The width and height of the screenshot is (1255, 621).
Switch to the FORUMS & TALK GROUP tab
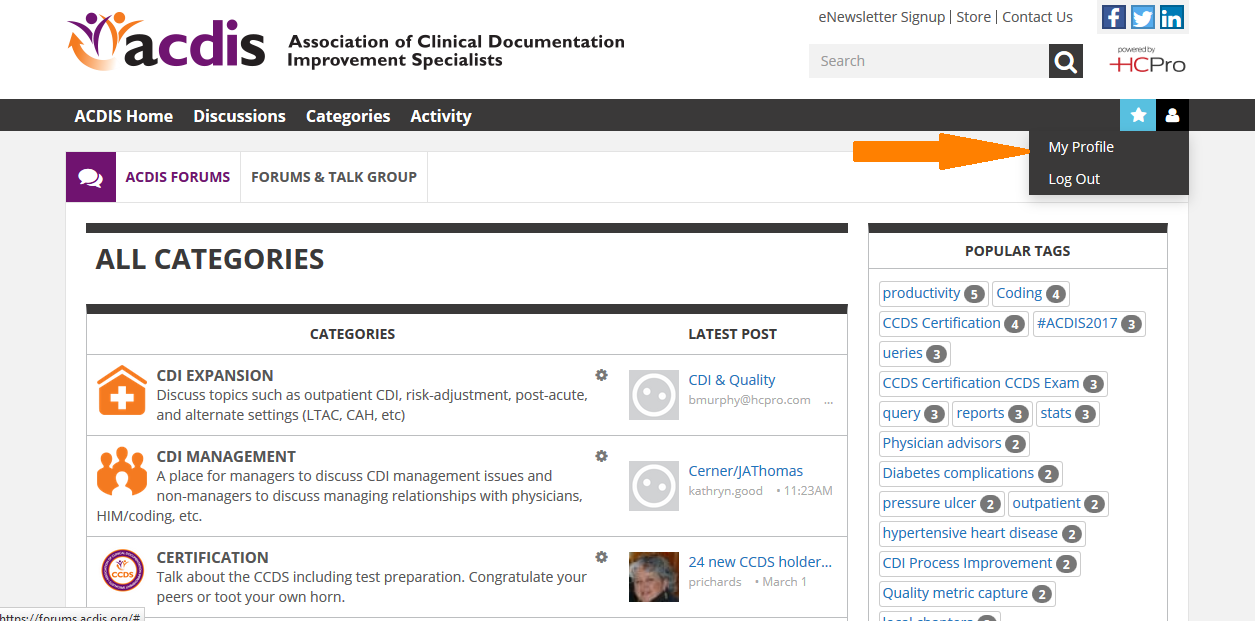tap(332, 176)
